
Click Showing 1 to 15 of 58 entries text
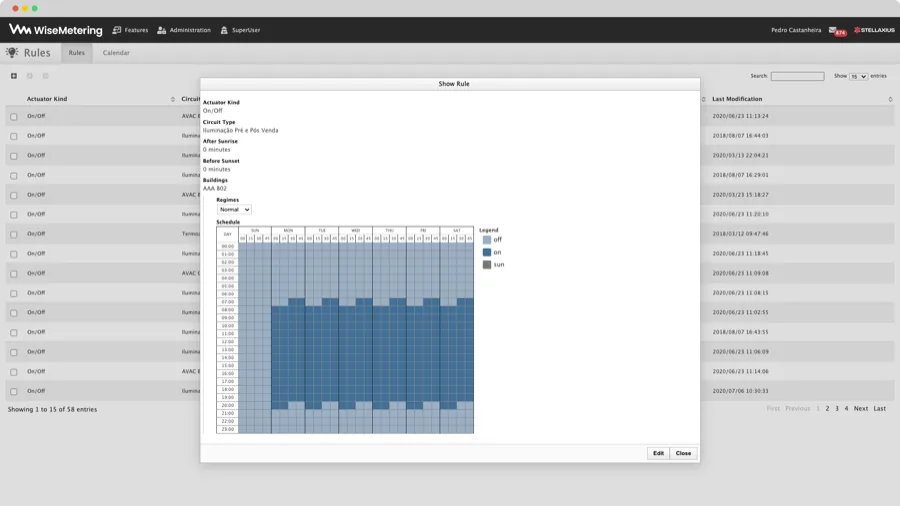click(52, 410)
